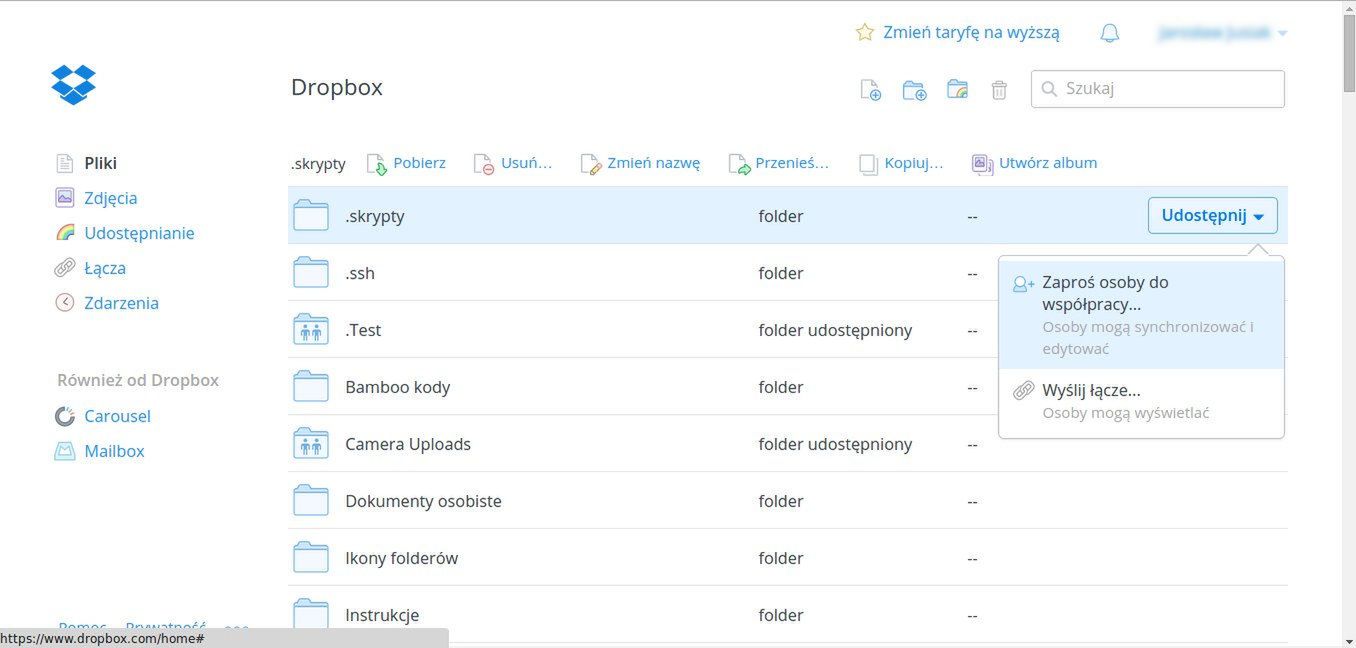Open the .ssh folder name
This screenshot has height=648, width=1356.
[x=360, y=273]
